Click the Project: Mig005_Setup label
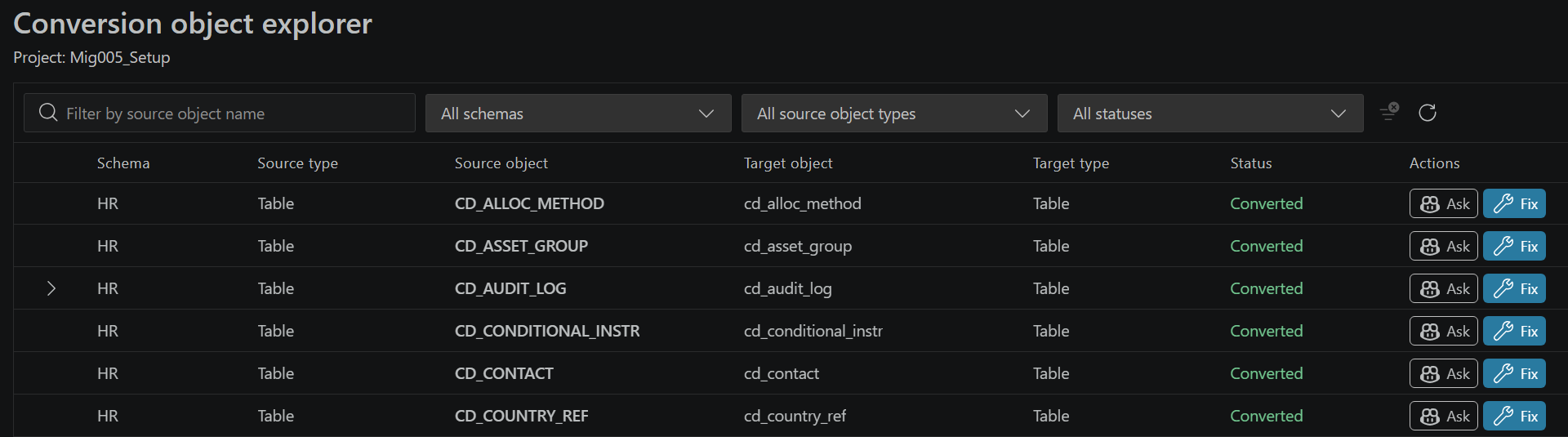The height and width of the screenshot is (437, 1568). coord(91,57)
